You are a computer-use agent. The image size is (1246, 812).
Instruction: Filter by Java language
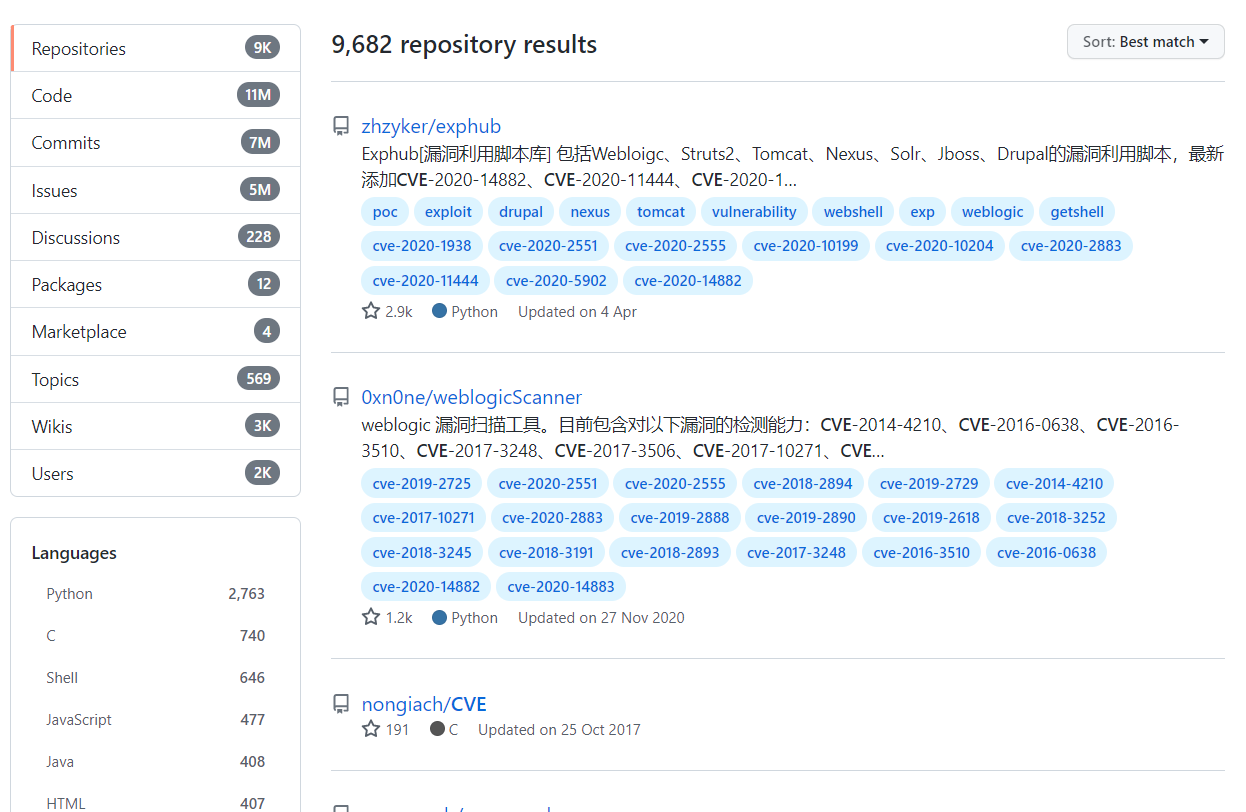155,761
